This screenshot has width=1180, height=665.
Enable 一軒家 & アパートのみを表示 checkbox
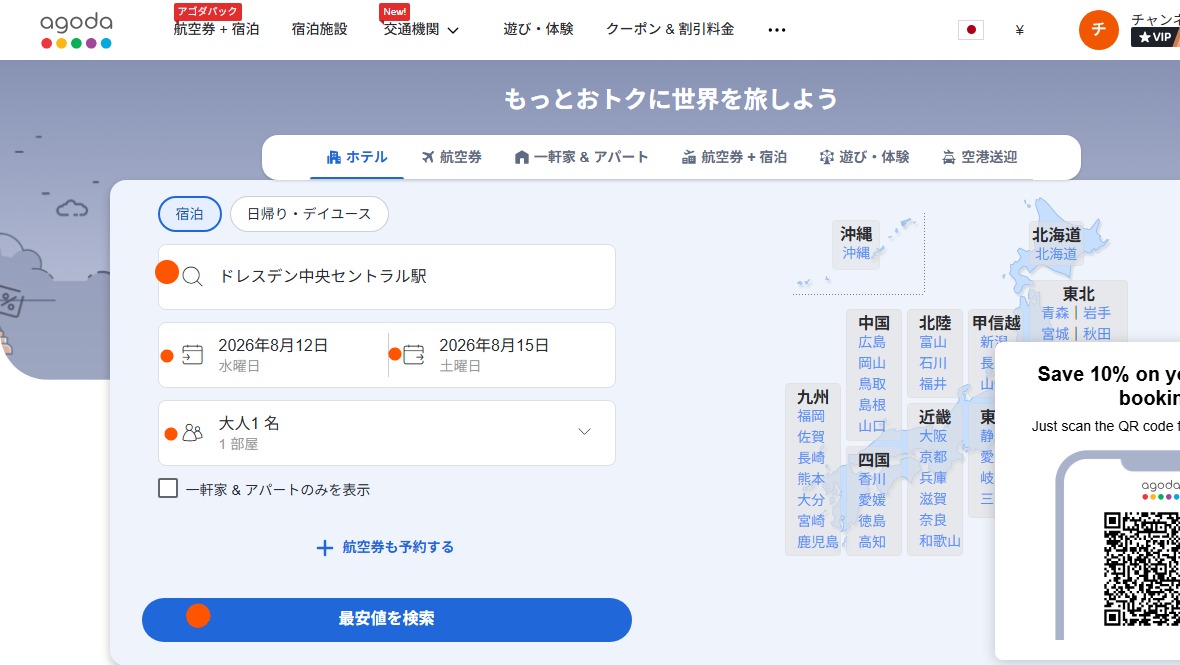[168, 488]
